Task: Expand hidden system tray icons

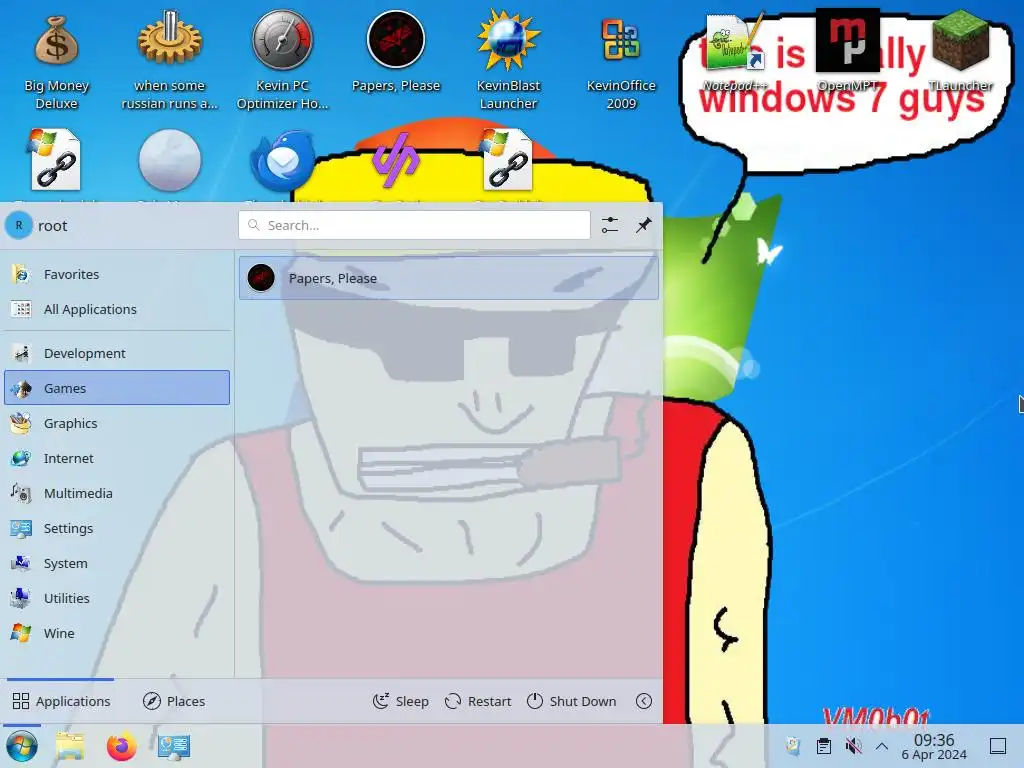Action: [882, 746]
